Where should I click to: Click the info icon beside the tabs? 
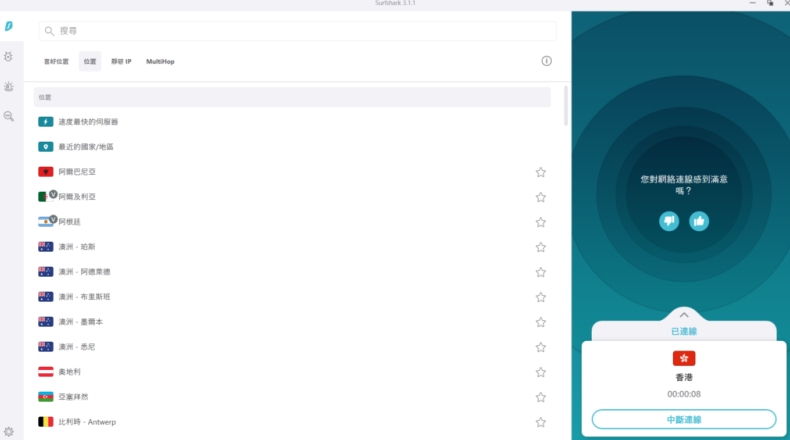[546, 61]
